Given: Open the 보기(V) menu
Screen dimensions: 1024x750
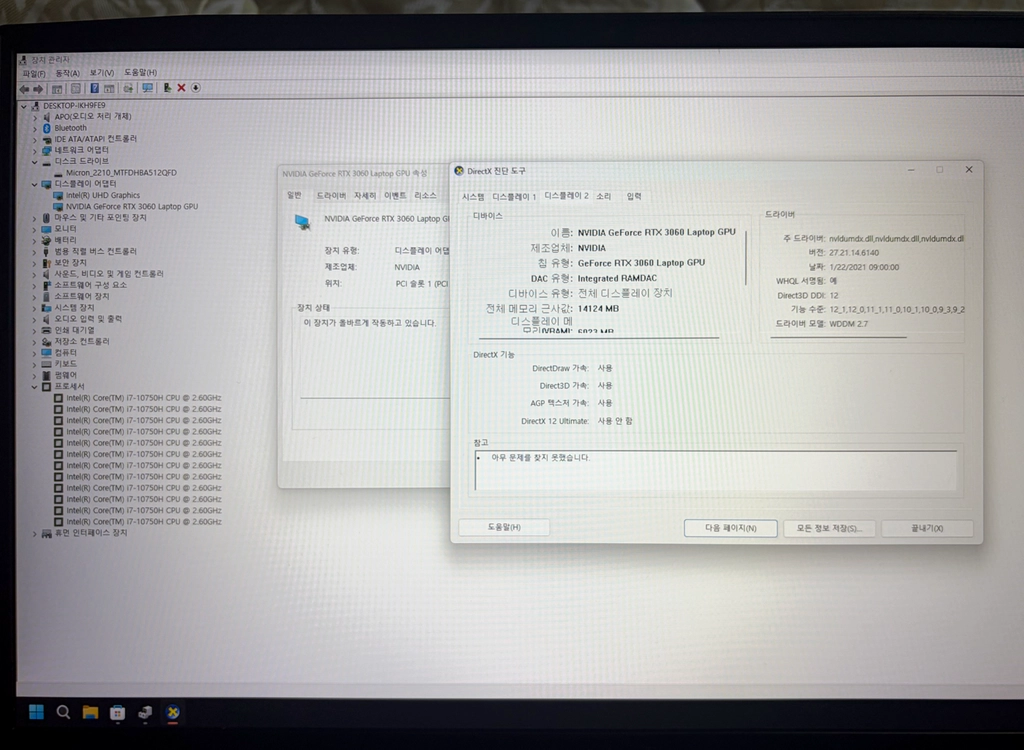Looking at the screenshot, I should (x=102, y=73).
